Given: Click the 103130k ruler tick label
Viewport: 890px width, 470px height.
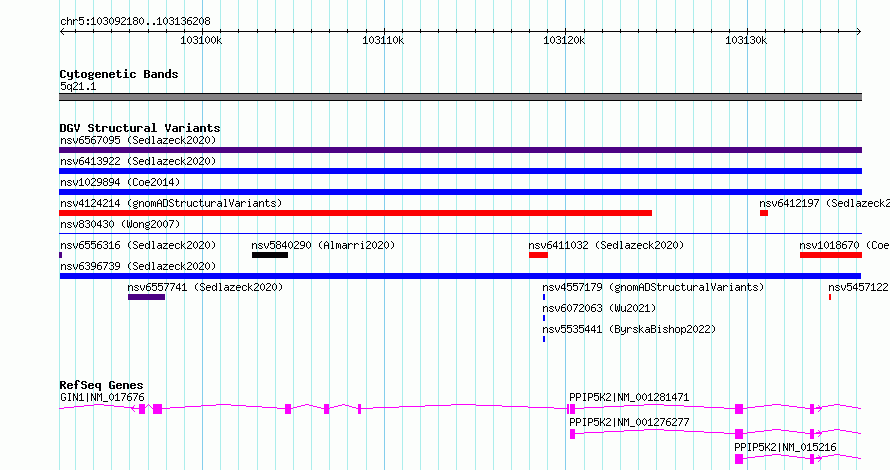Looking at the screenshot, I should tap(746, 40).
